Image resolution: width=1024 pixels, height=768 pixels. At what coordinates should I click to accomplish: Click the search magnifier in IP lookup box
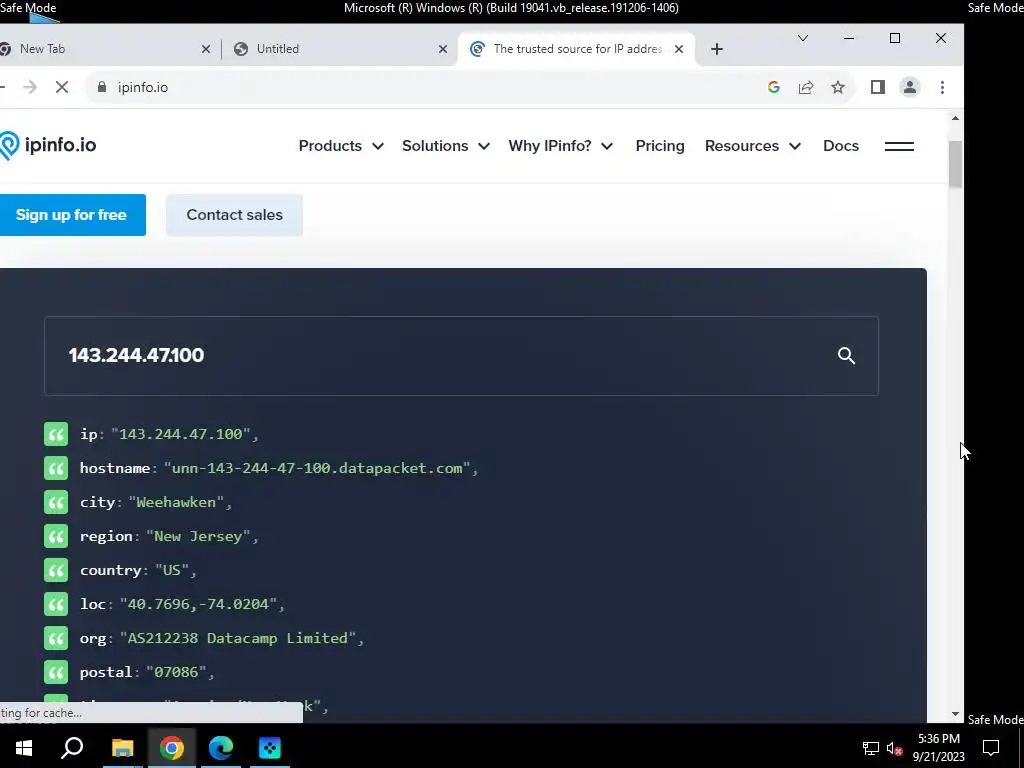click(846, 355)
